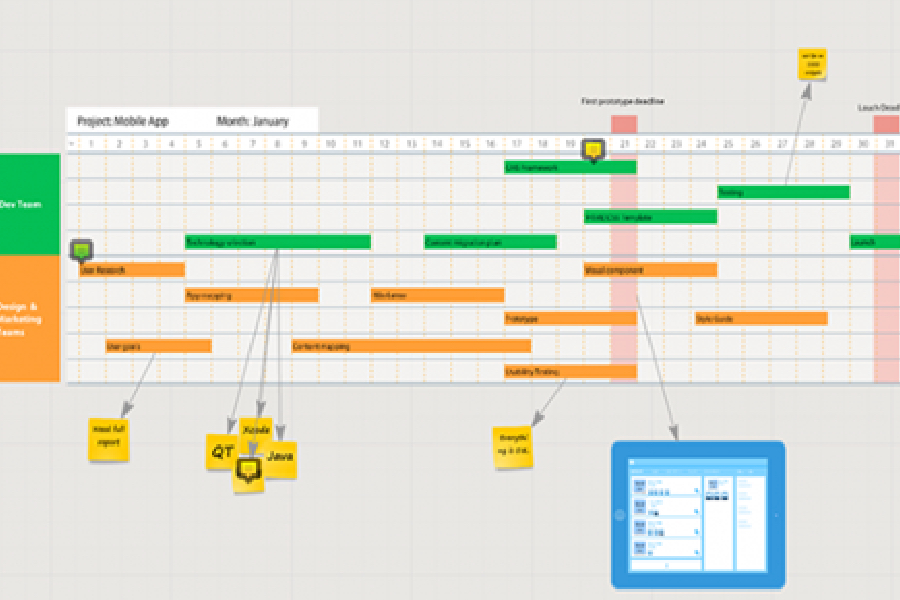The height and width of the screenshot is (600, 900).
Task: Click day 30 in the calendar header
Action: 863,144
